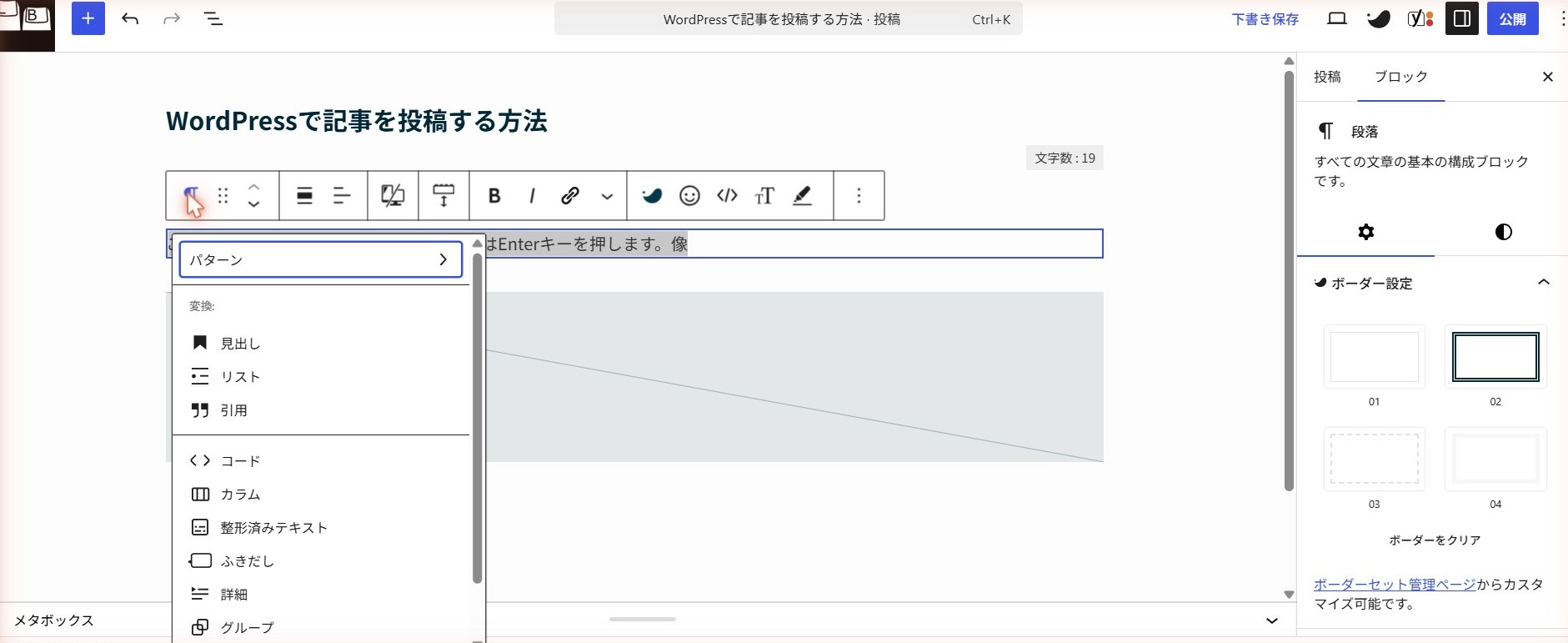Open block options three-dot menu
The image size is (1568, 643).
[x=859, y=196]
